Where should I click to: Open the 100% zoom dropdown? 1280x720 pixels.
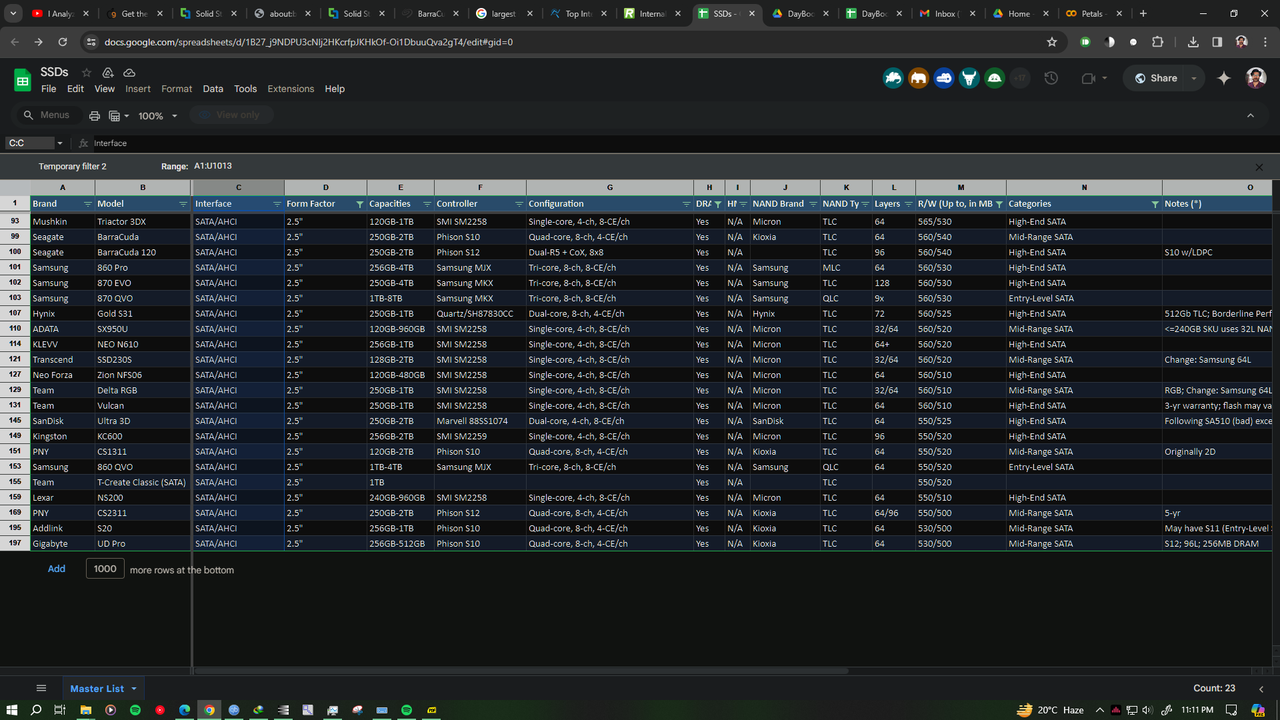(x=158, y=116)
